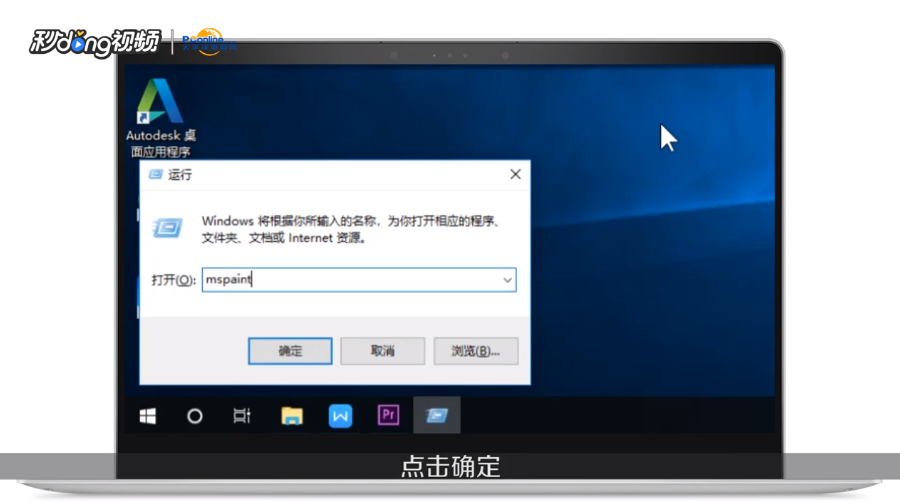Click the 取消 button in Run dialog
The image size is (900, 502).
(382, 351)
